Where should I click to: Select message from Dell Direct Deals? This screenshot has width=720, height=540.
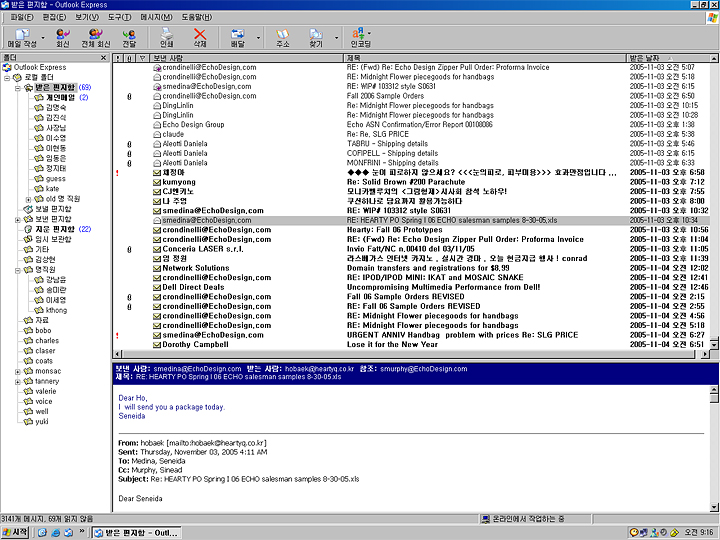pyautogui.click(x=411, y=287)
